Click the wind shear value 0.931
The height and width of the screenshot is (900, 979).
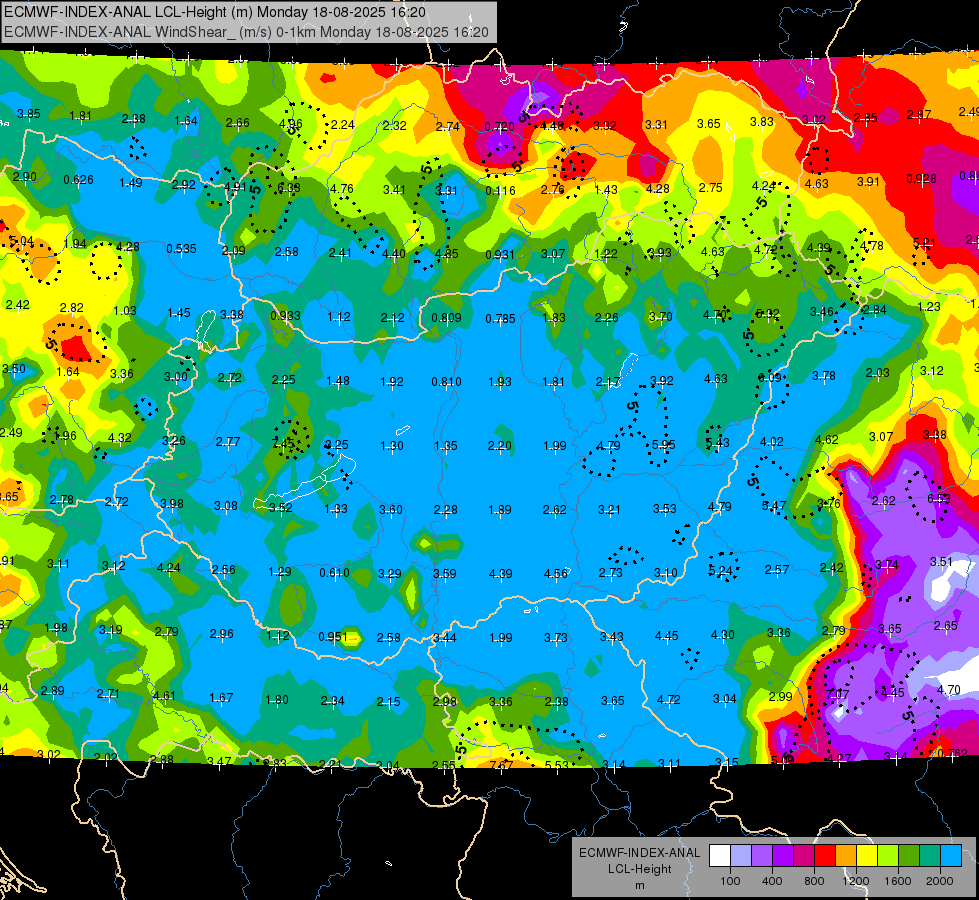[x=500, y=255]
